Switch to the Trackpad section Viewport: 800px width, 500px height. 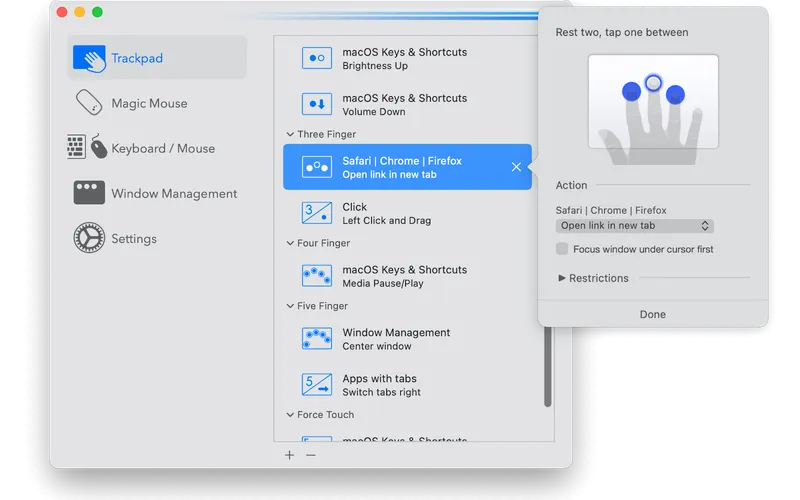click(157, 58)
